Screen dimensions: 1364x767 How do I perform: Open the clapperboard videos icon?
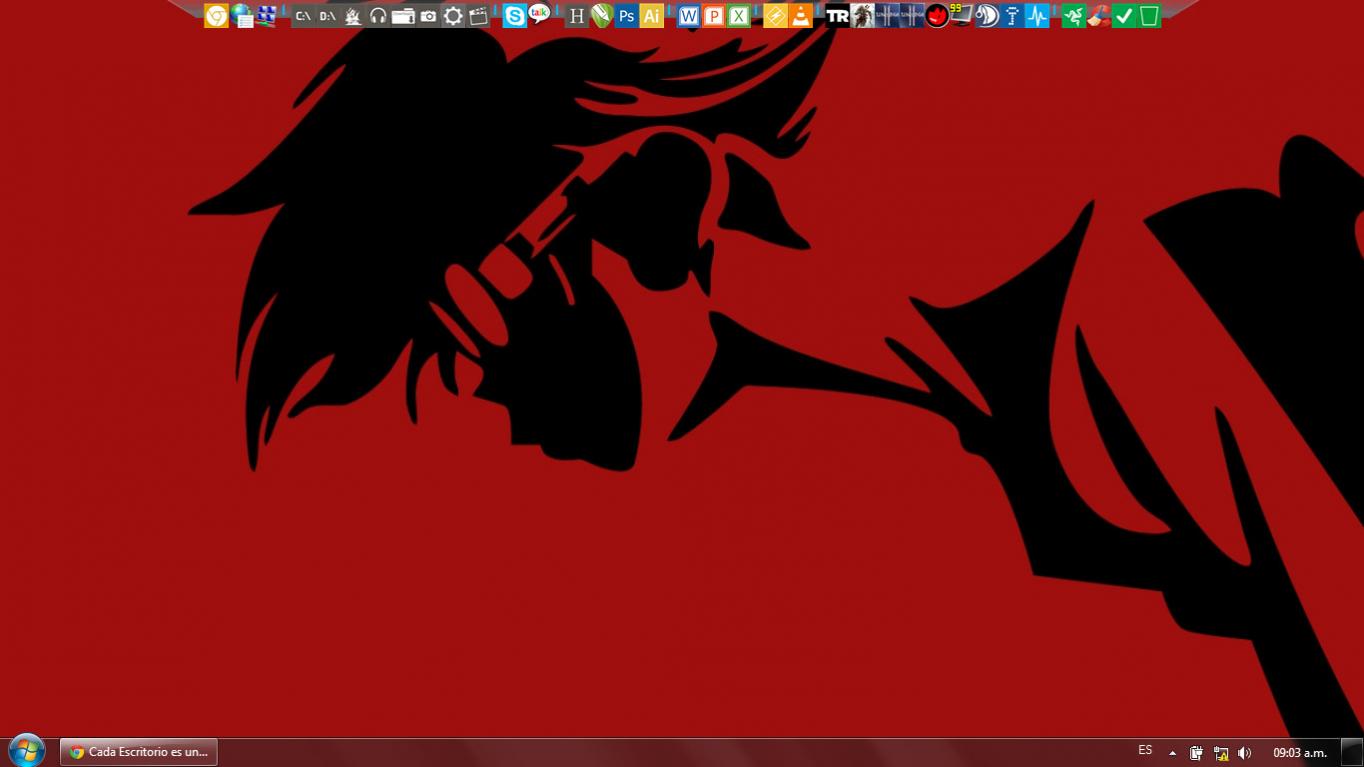click(x=478, y=16)
